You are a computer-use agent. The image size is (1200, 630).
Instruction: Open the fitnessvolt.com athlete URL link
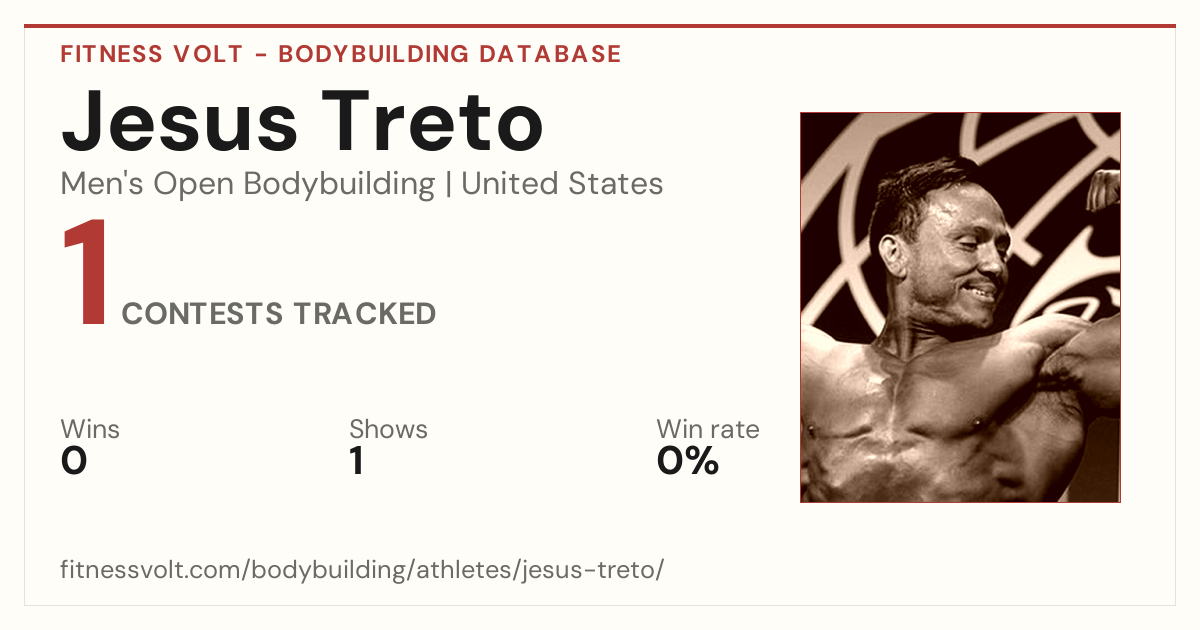[x=362, y=570]
